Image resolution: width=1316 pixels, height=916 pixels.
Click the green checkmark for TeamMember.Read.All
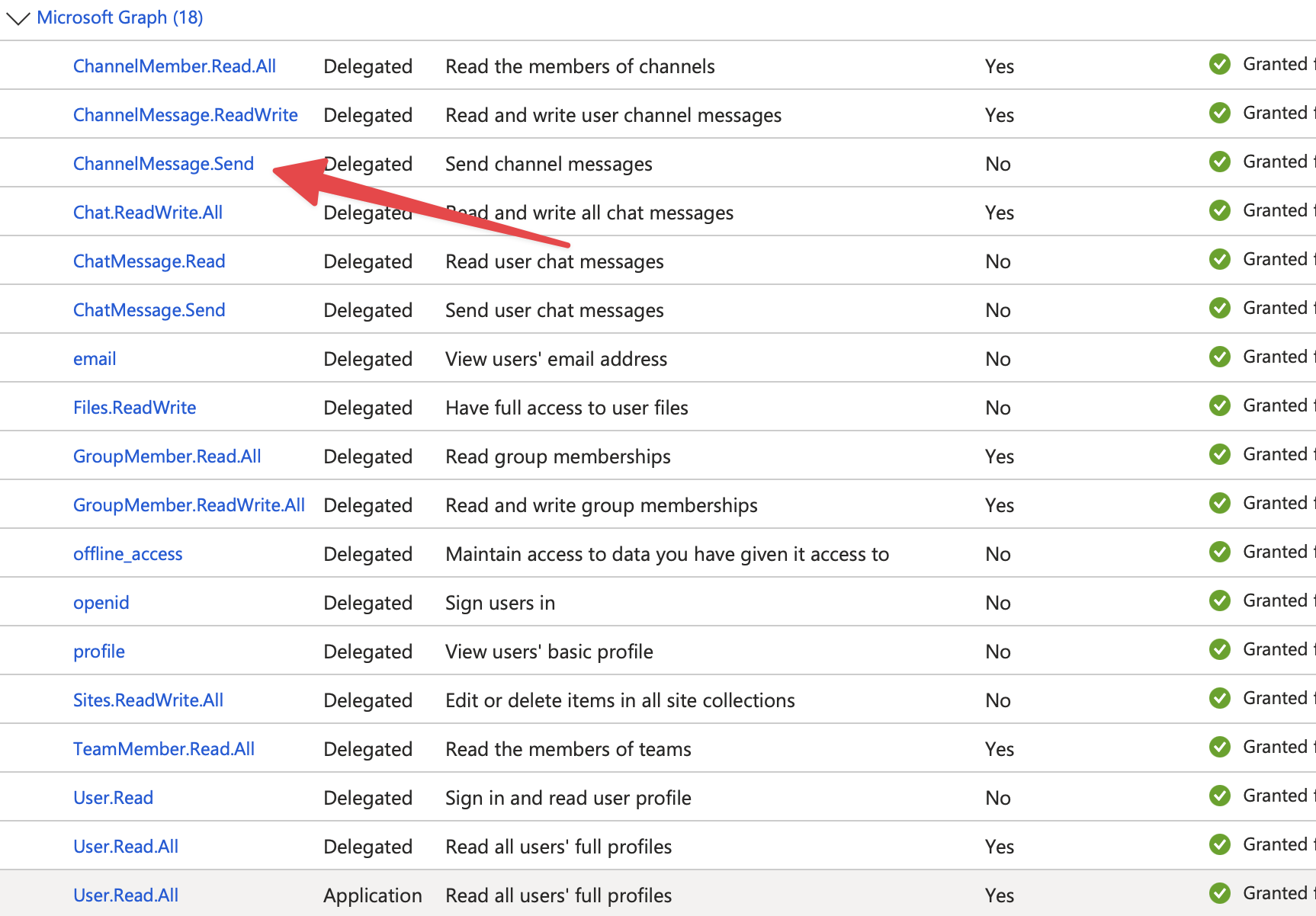[1220, 747]
